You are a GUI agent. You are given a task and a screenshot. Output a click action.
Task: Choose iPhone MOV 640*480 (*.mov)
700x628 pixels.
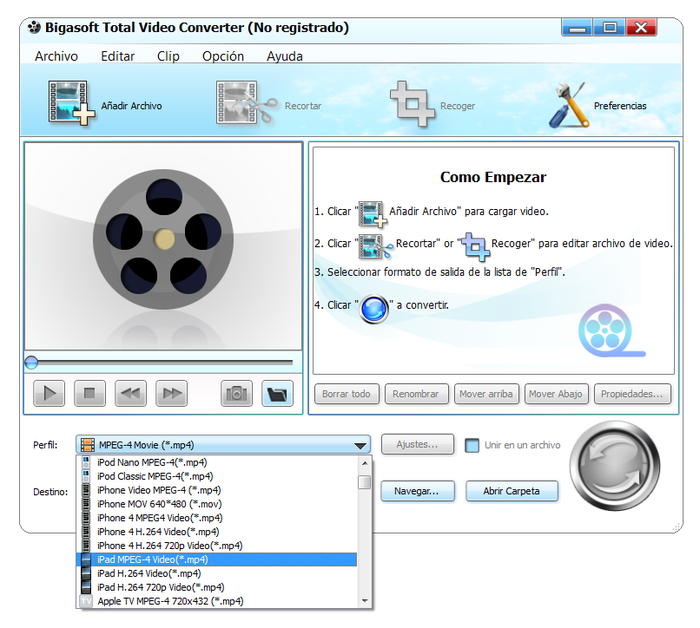pos(217,504)
